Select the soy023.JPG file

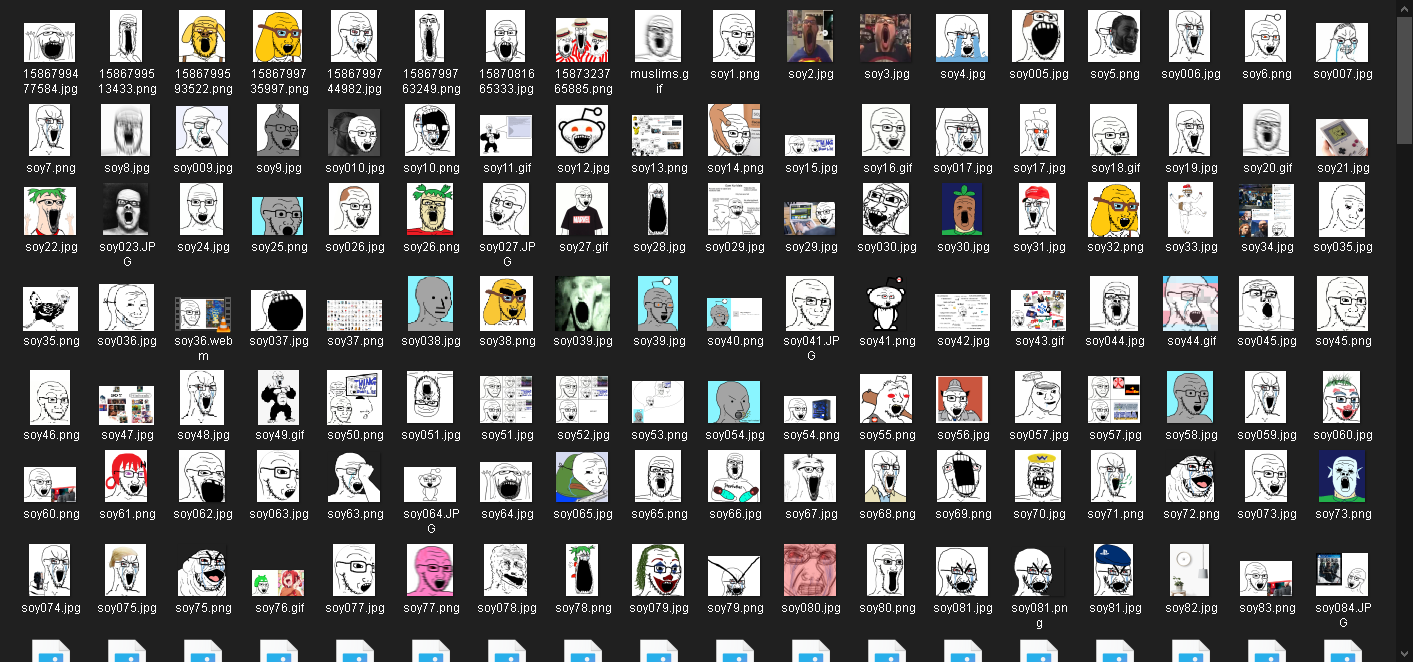point(126,210)
